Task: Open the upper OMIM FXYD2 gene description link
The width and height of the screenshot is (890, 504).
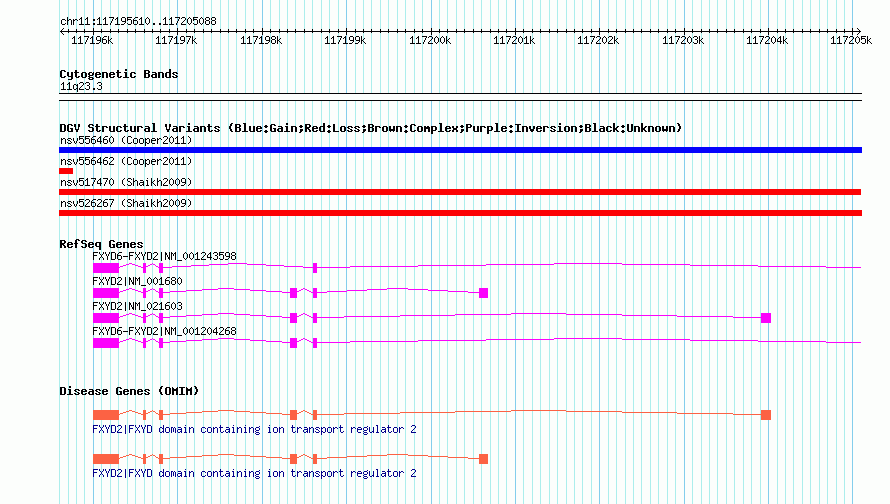Action: pos(254,429)
